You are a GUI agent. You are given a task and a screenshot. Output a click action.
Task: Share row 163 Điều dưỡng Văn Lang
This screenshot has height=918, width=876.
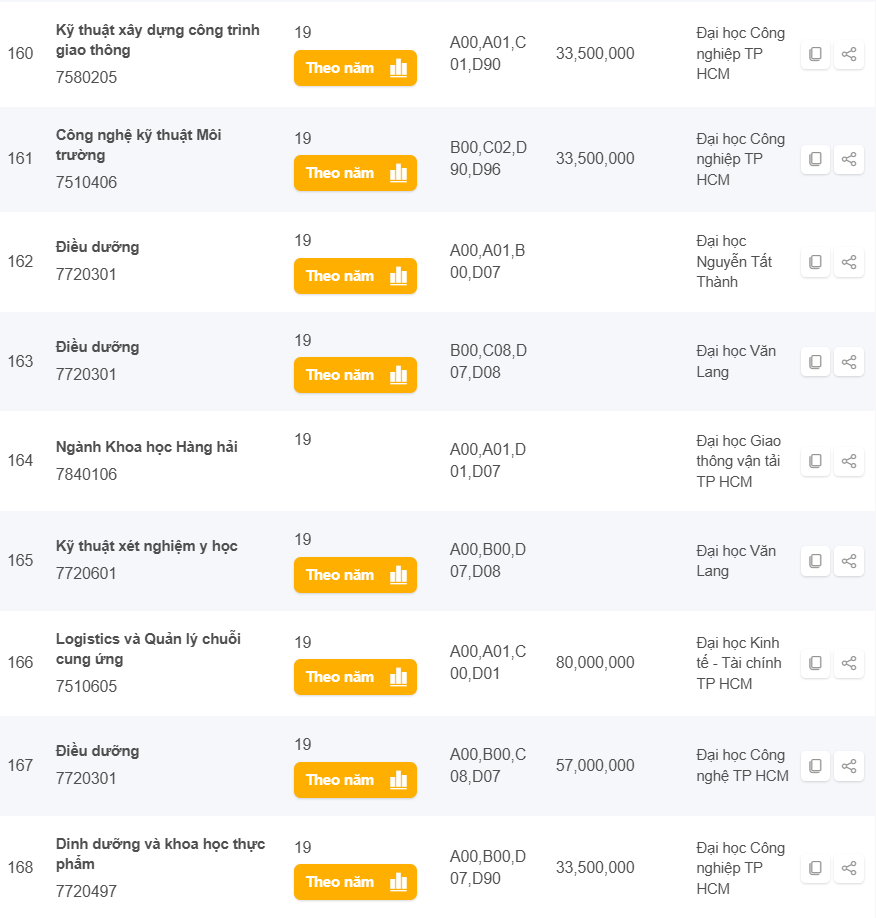tap(849, 361)
